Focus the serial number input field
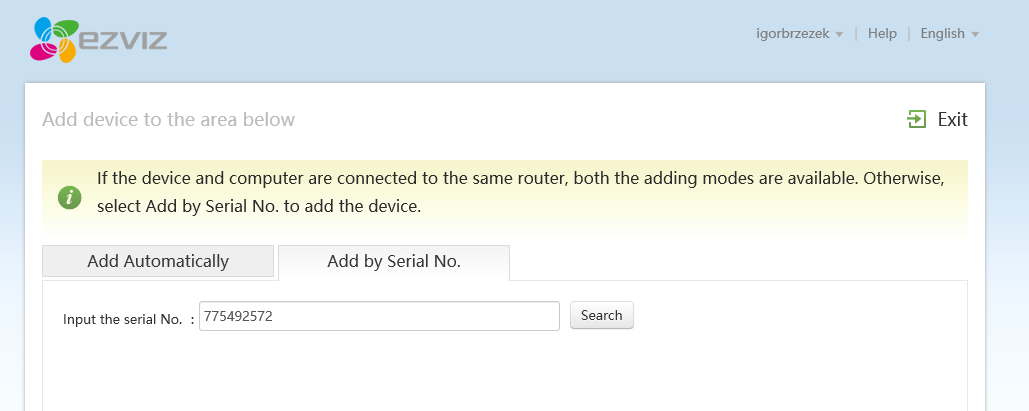This screenshot has height=411, width=1029. 379,316
